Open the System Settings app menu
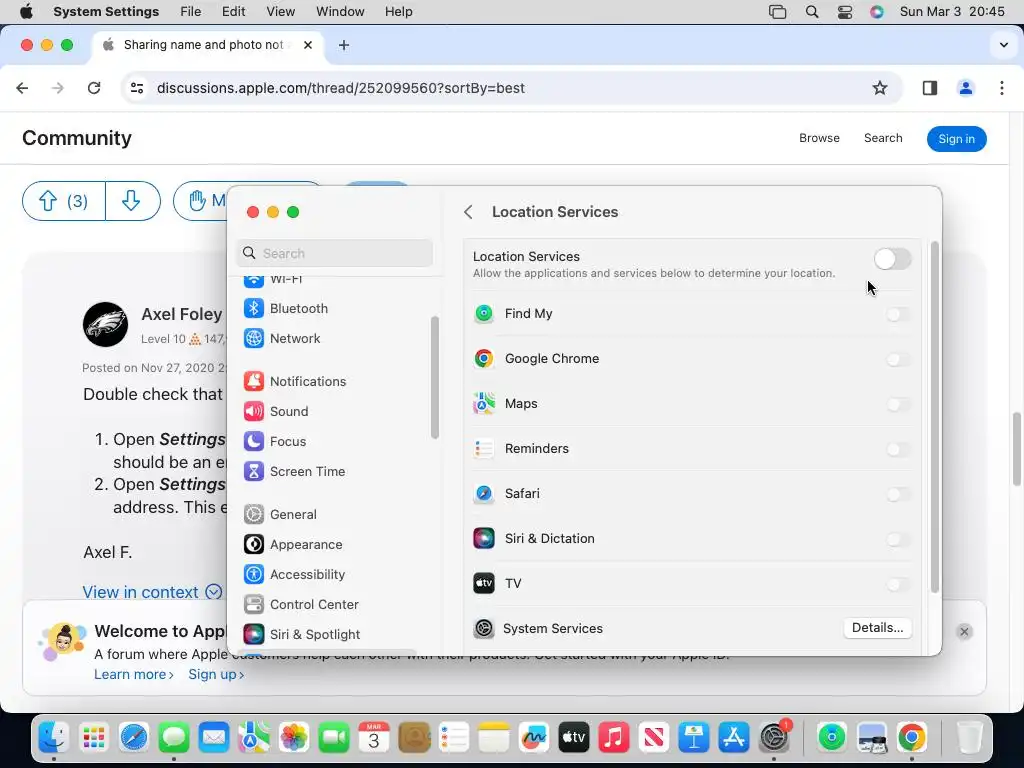This screenshot has width=1024, height=768. (x=106, y=12)
